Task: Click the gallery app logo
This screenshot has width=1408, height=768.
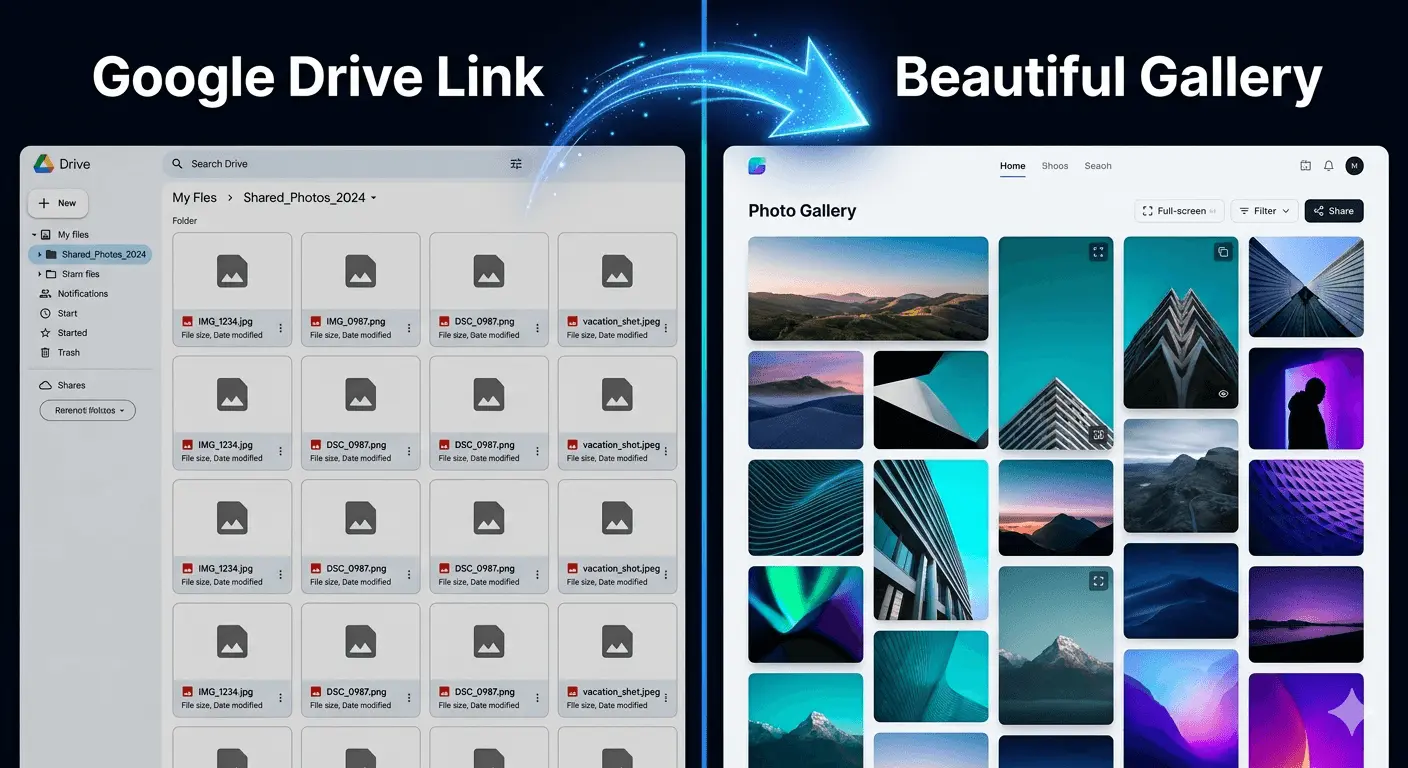Action: point(757,166)
